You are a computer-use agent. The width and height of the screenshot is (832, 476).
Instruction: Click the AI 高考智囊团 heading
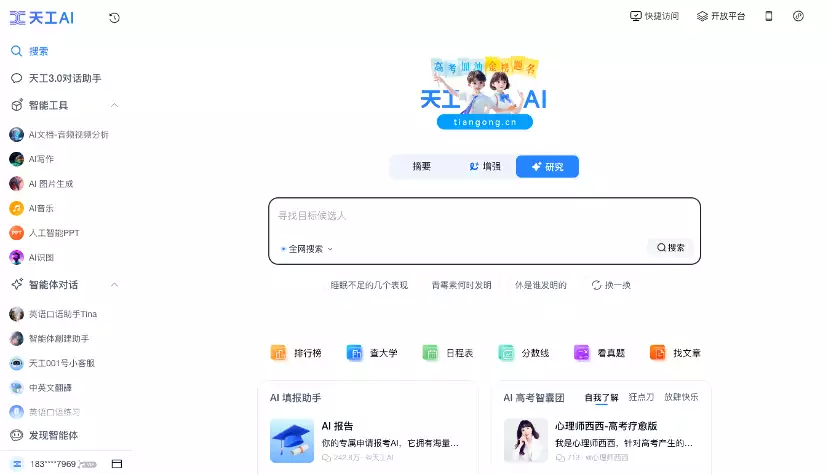[x=534, y=397]
